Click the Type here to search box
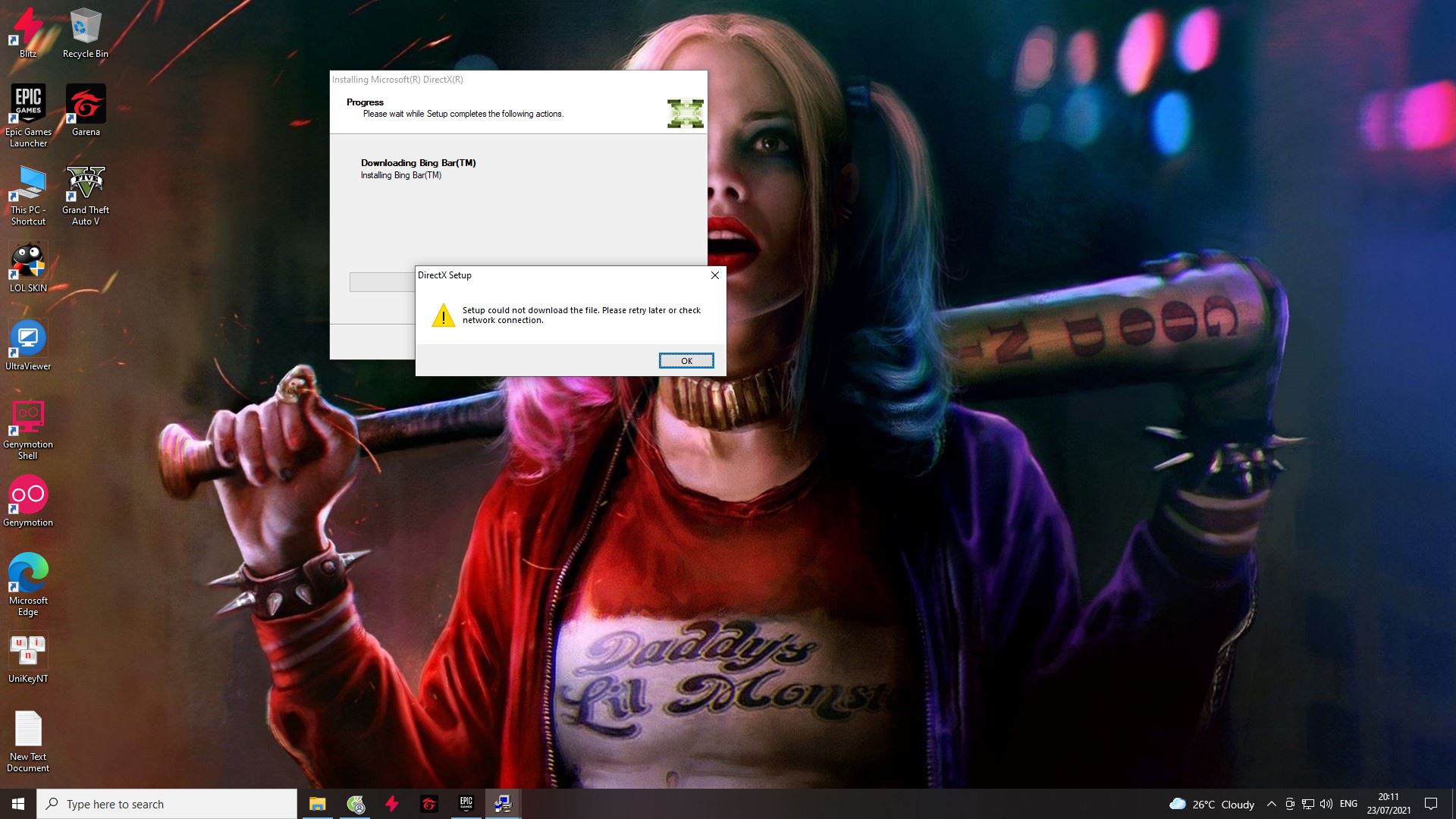 (x=167, y=804)
